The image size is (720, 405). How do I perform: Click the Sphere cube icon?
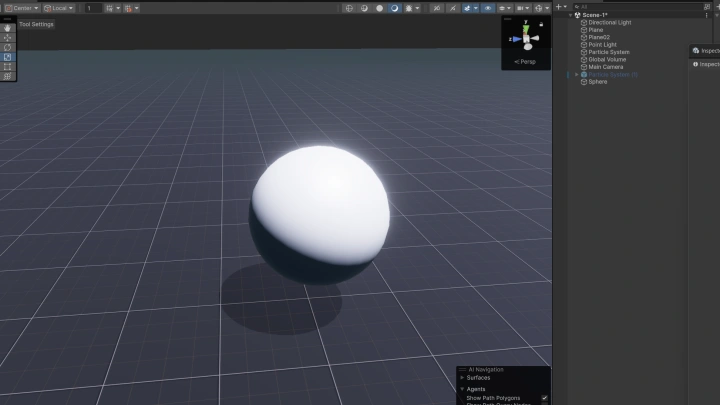point(584,82)
